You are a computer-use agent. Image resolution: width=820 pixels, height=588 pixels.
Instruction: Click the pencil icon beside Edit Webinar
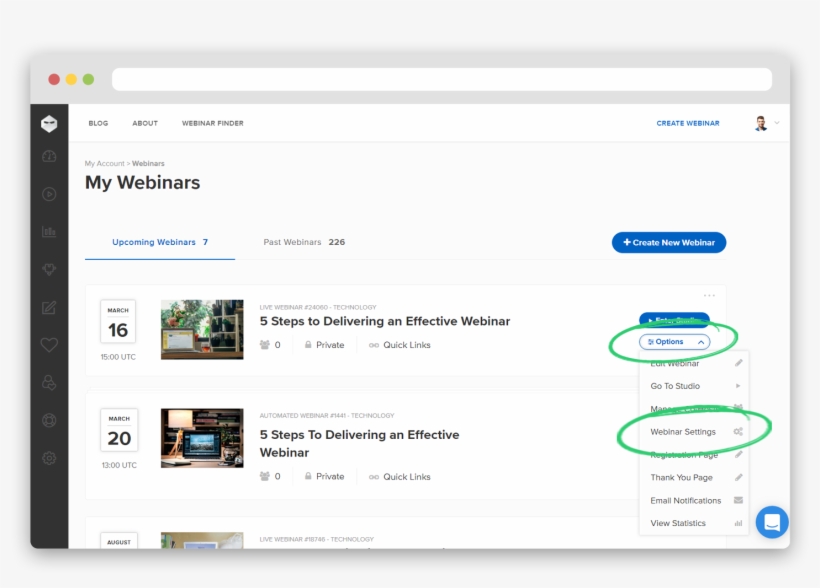[736, 364]
